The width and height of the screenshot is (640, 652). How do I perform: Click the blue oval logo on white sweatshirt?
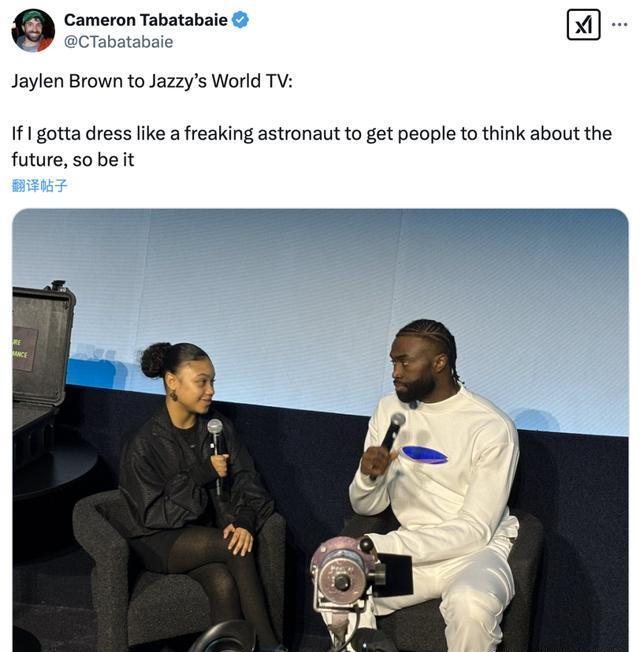pos(424,454)
